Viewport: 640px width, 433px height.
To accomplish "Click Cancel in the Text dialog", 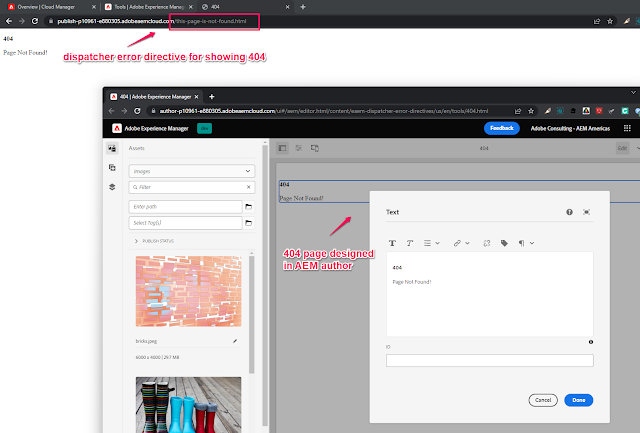I will pyautogui.click(x=543, y=400).
